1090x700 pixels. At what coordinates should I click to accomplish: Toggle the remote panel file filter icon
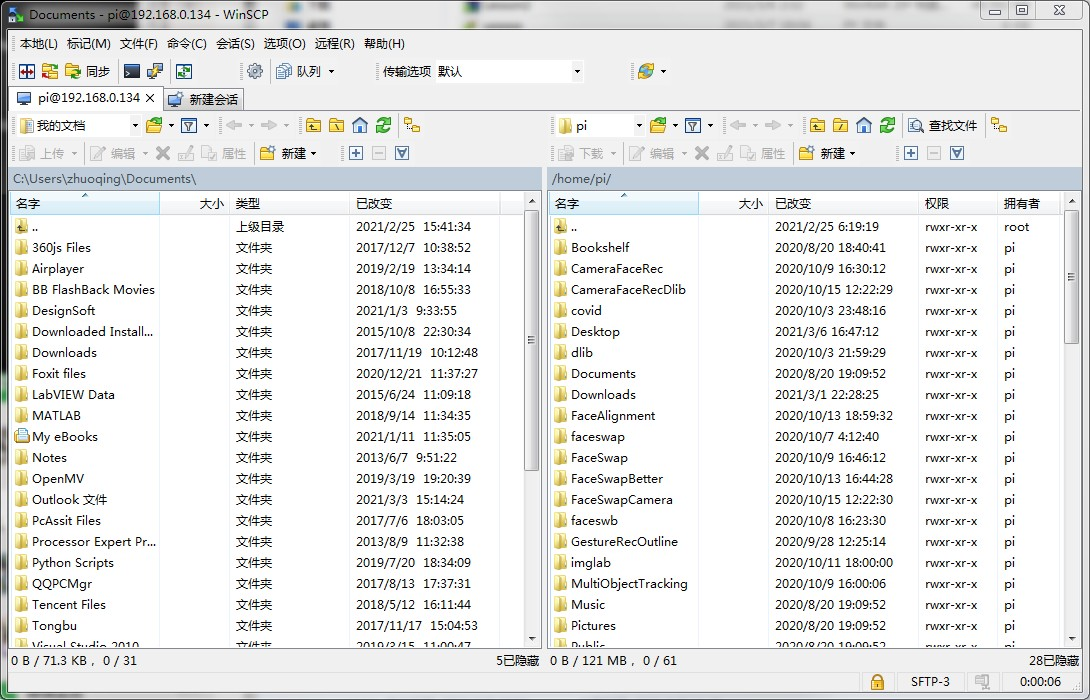(692, 126)
